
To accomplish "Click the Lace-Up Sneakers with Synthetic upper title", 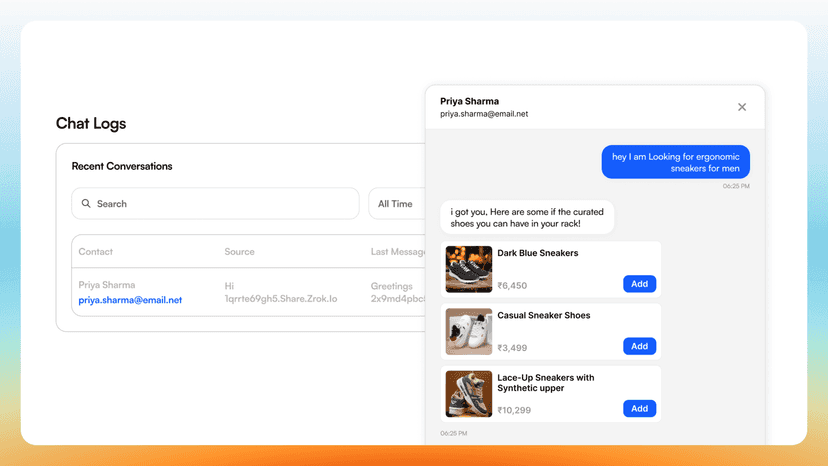I will [545, 383].
